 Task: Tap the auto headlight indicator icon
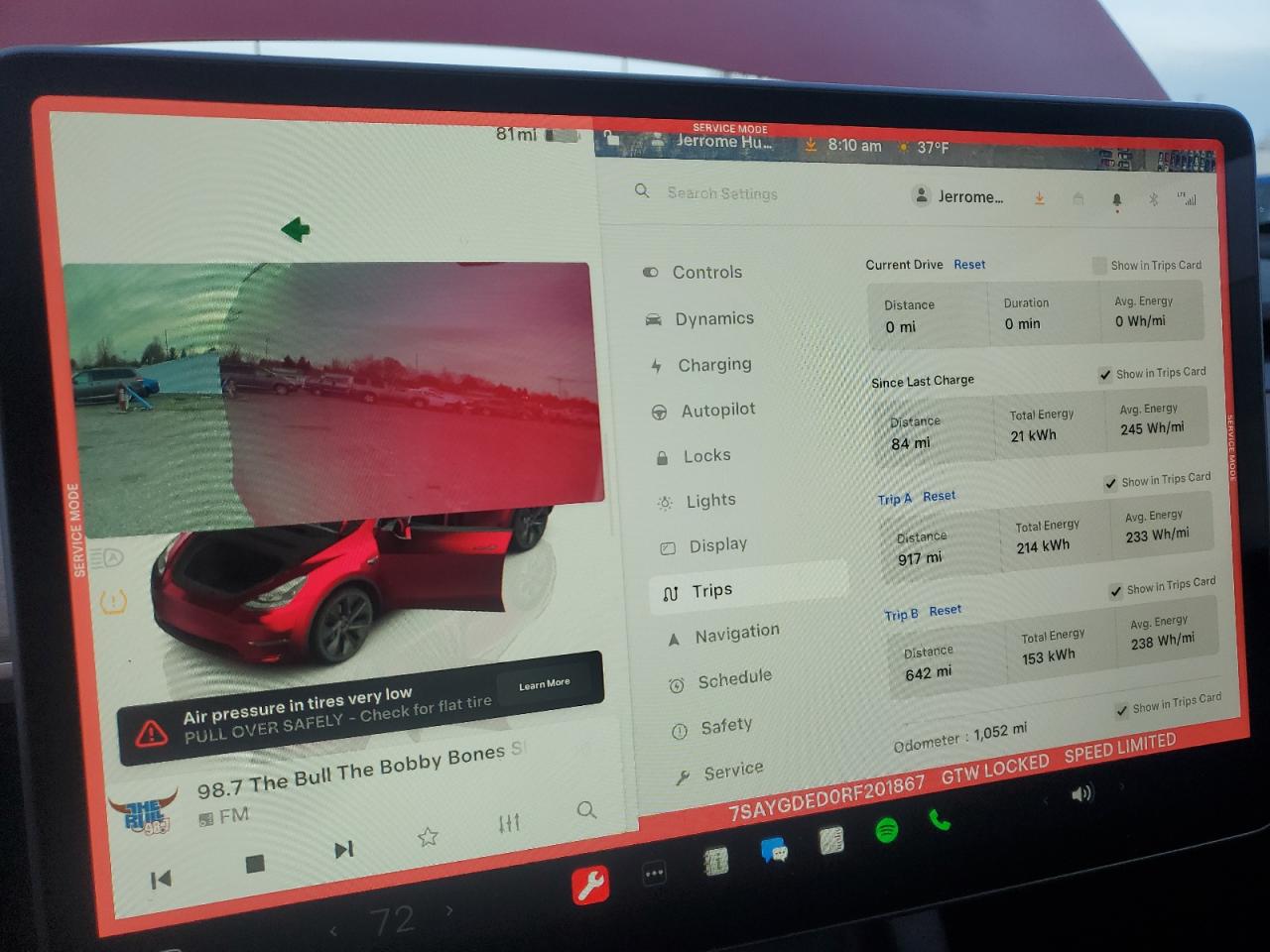pyautogui.click(x=106, y=558)
